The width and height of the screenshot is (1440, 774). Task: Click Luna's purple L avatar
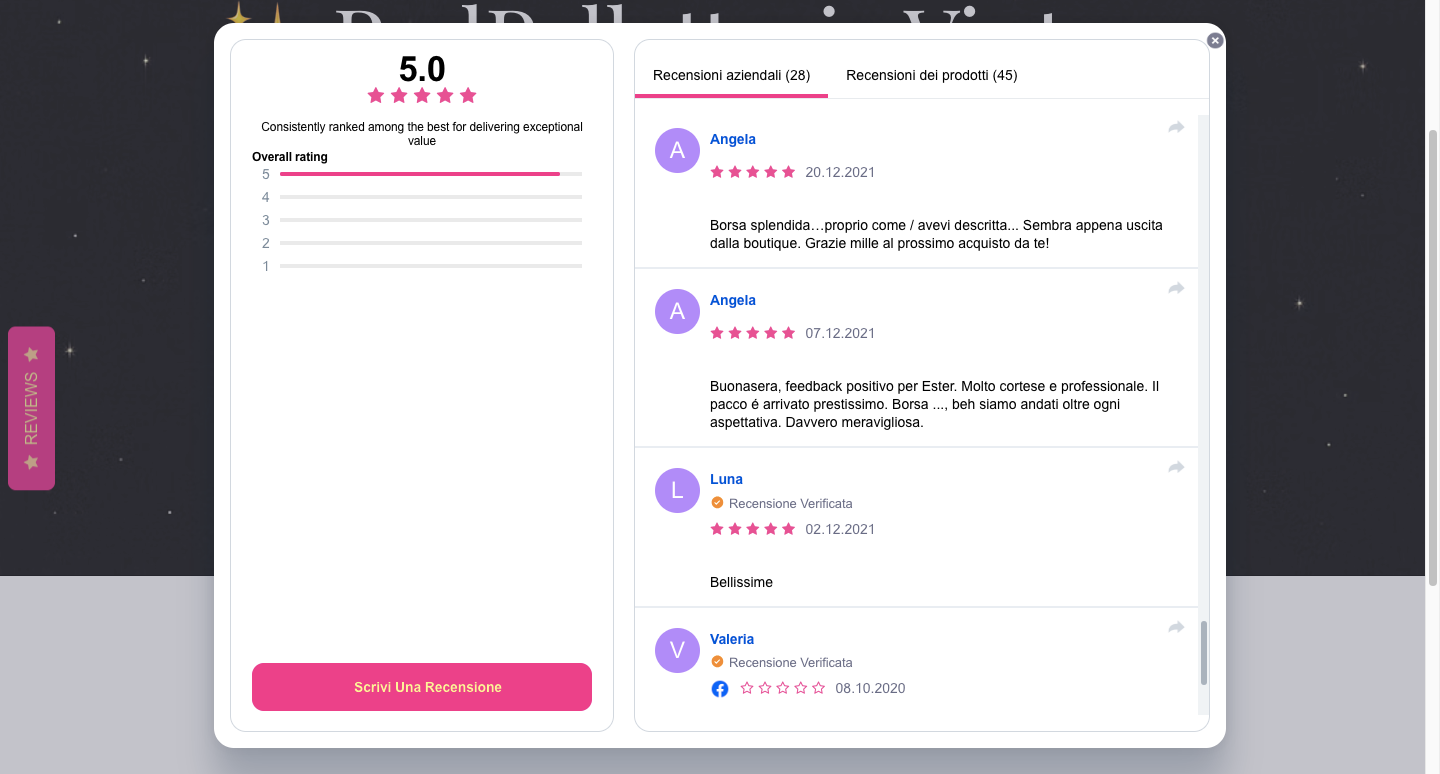point(677,490)
